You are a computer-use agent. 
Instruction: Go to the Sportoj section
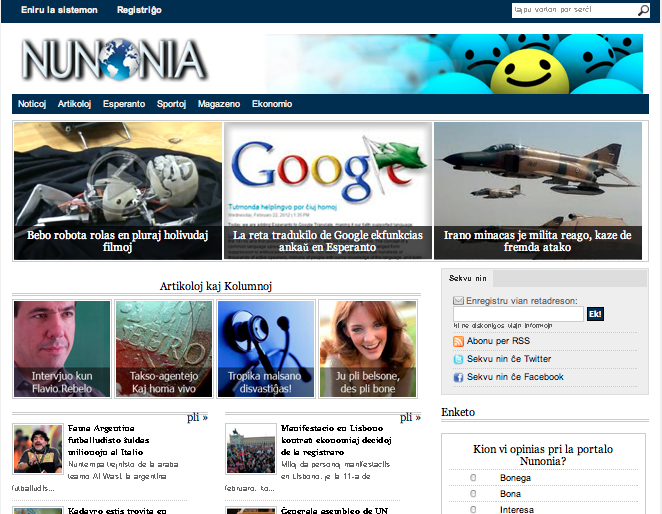tap(171, 104)
